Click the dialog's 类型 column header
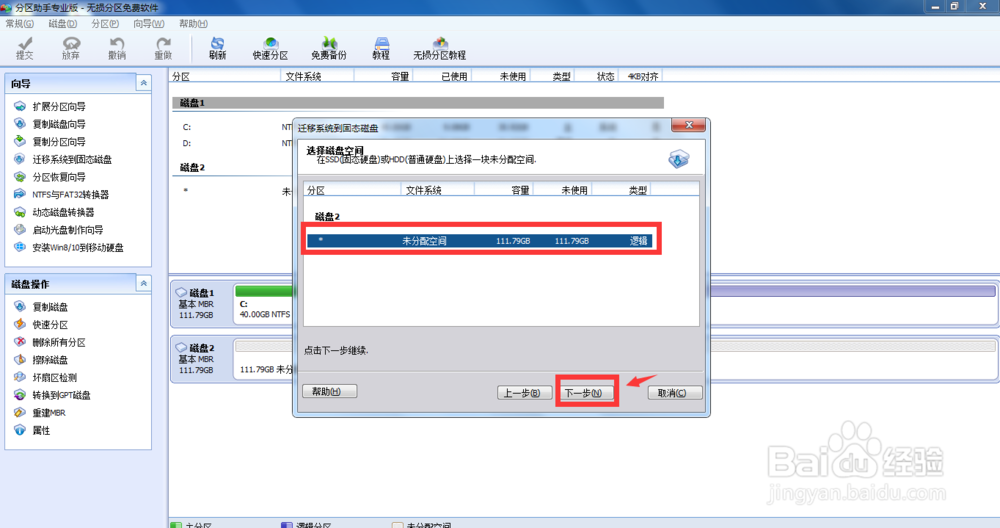The width and height of the screenshot is (1000, 528). [x=621, y=190]
